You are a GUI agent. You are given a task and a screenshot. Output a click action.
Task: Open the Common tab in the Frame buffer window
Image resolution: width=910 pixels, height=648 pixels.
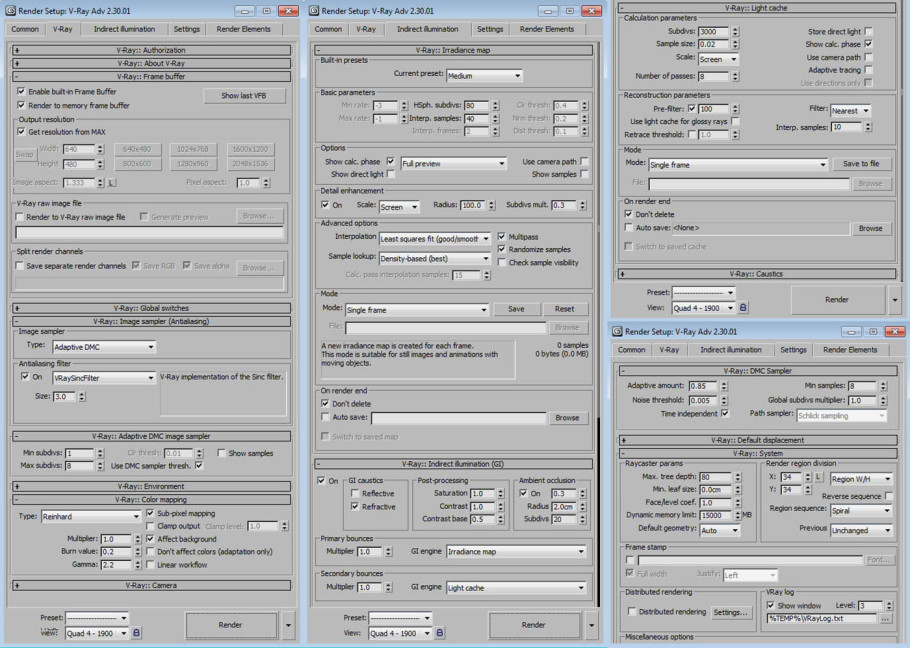25,29
